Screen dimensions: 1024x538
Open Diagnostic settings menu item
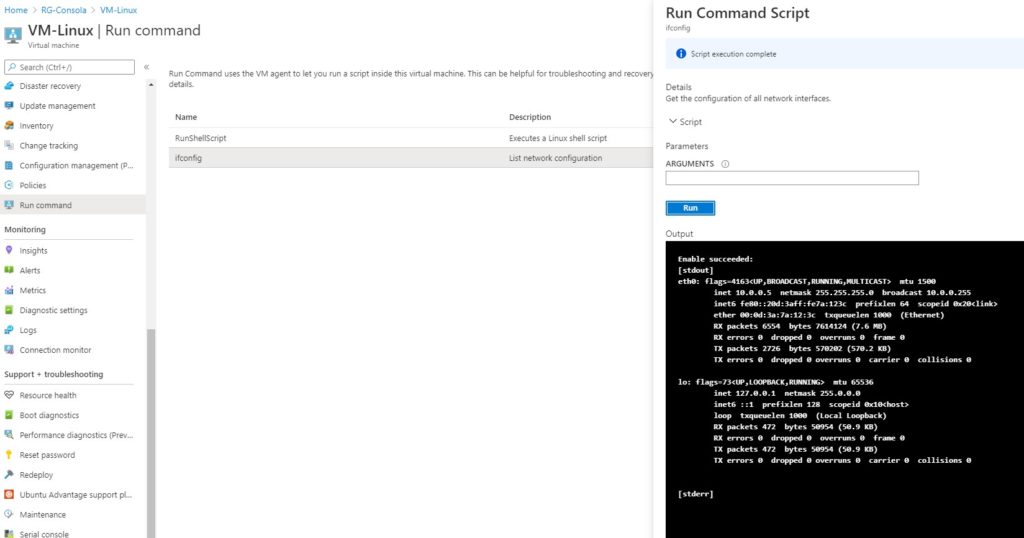(x=54, y=310)
